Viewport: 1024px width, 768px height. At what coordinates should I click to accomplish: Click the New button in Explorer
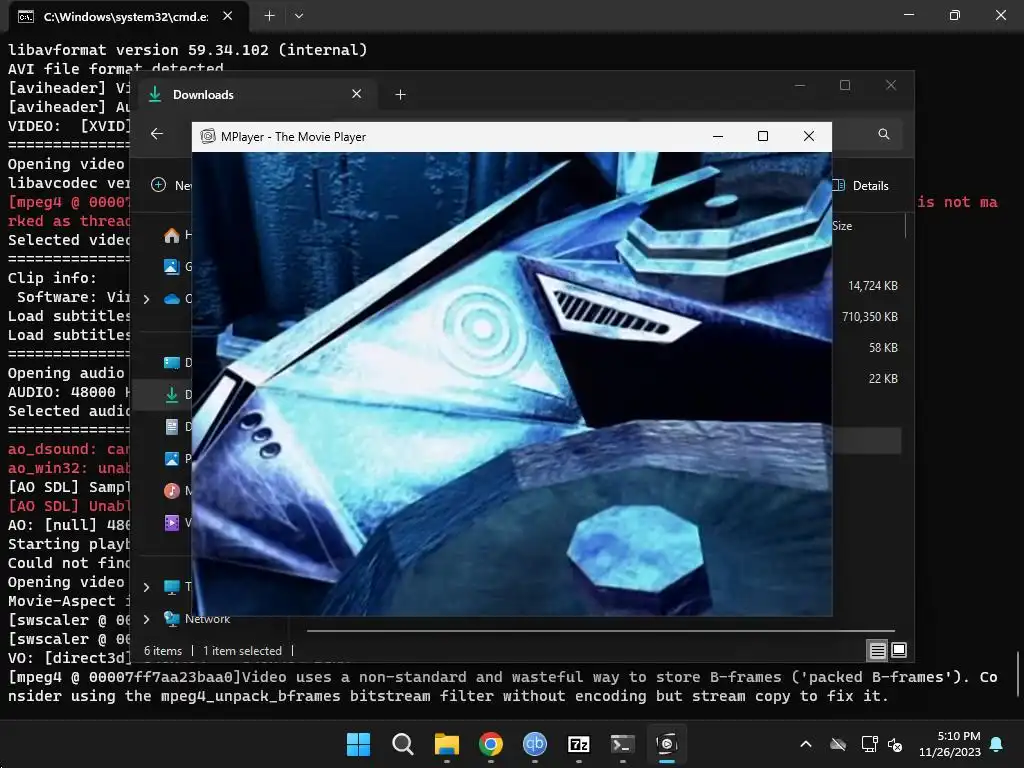[x=171, y=185]
